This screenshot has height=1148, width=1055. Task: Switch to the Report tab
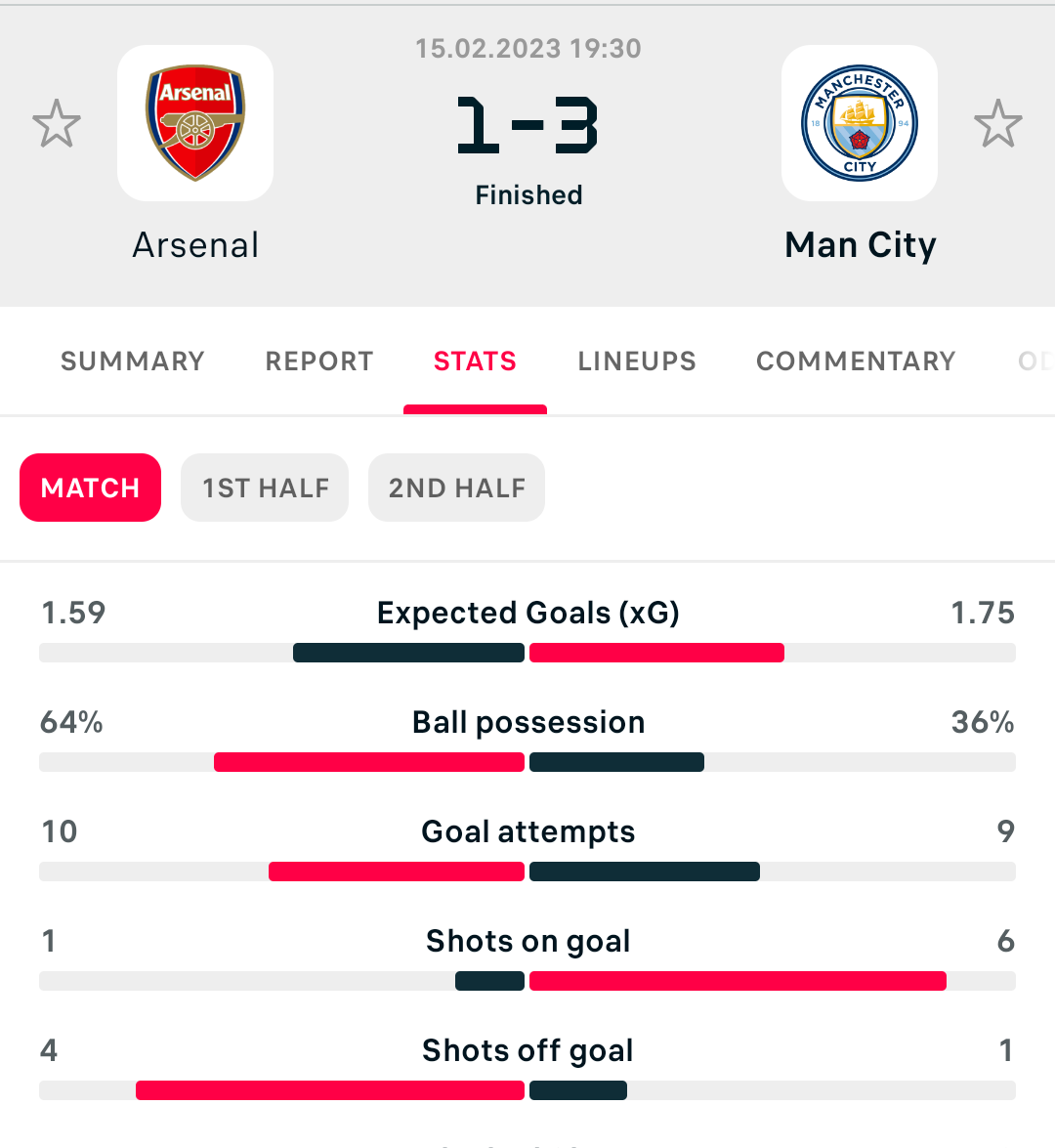(x=319, y=361)
